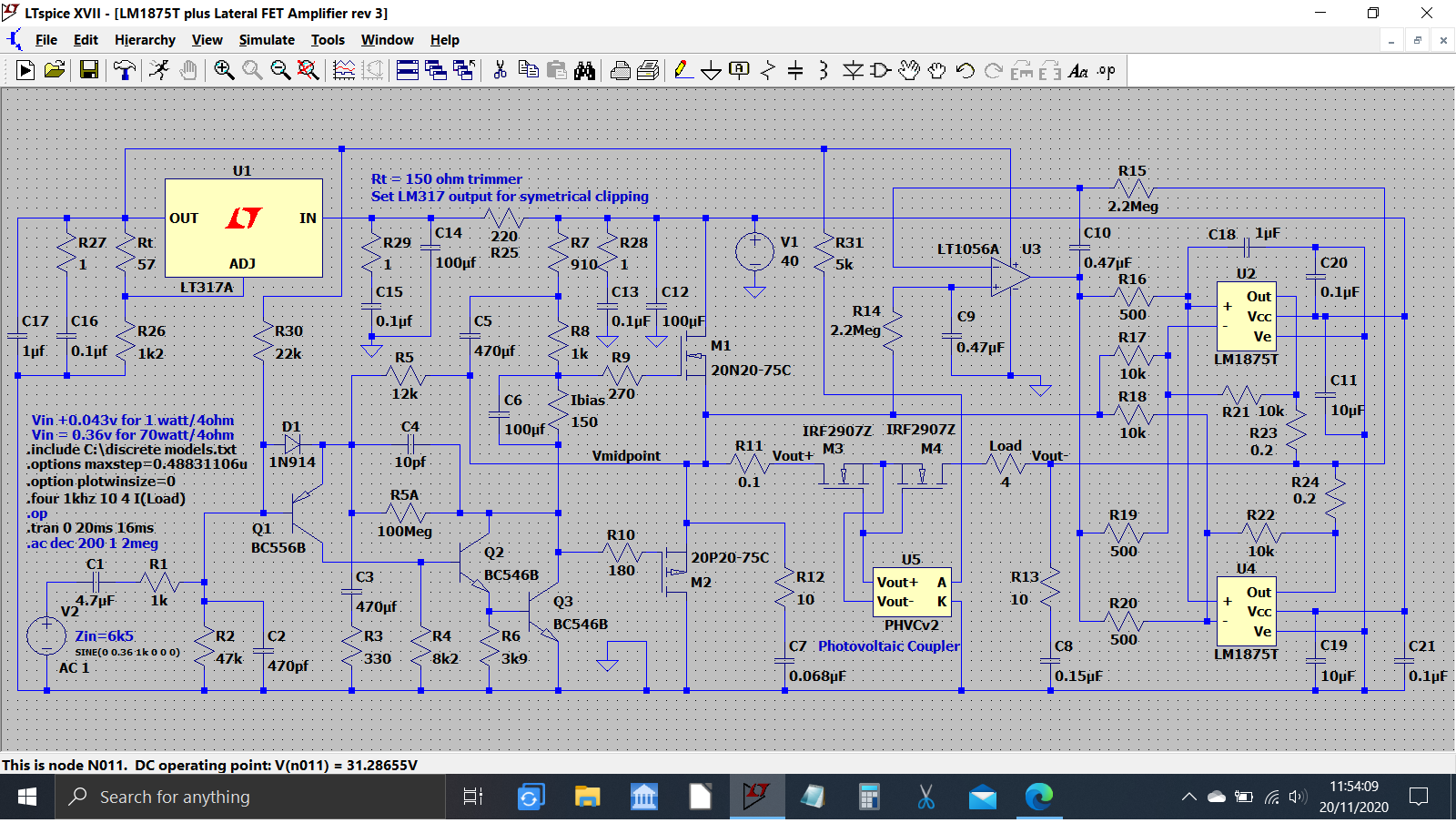Save the schematic with the floppy disk icon

89,70
